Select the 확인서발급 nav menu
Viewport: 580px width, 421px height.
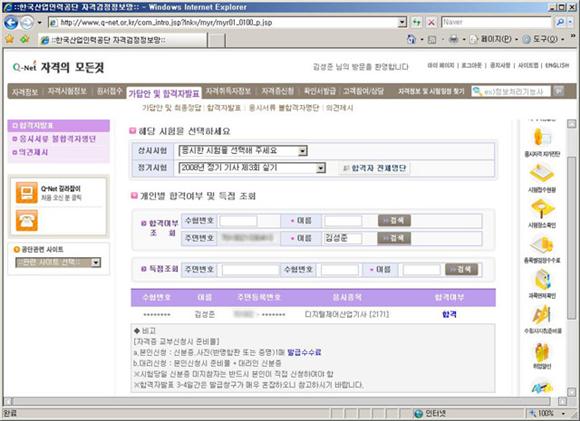(x=320, y=91)
